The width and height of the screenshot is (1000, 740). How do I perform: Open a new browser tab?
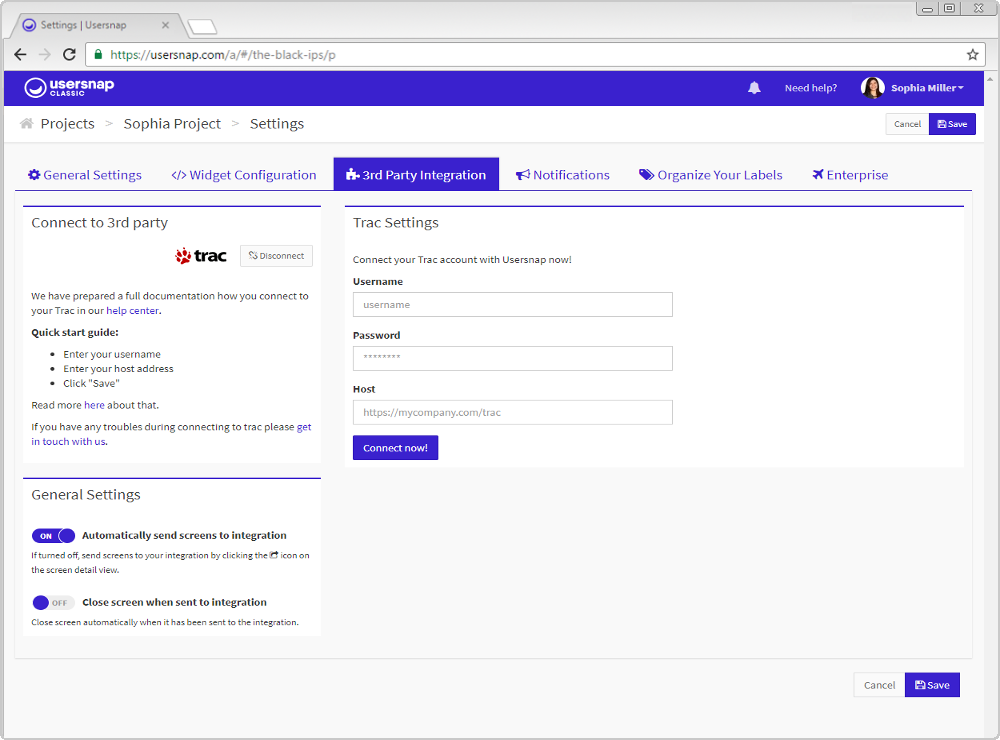pos(203,27)
